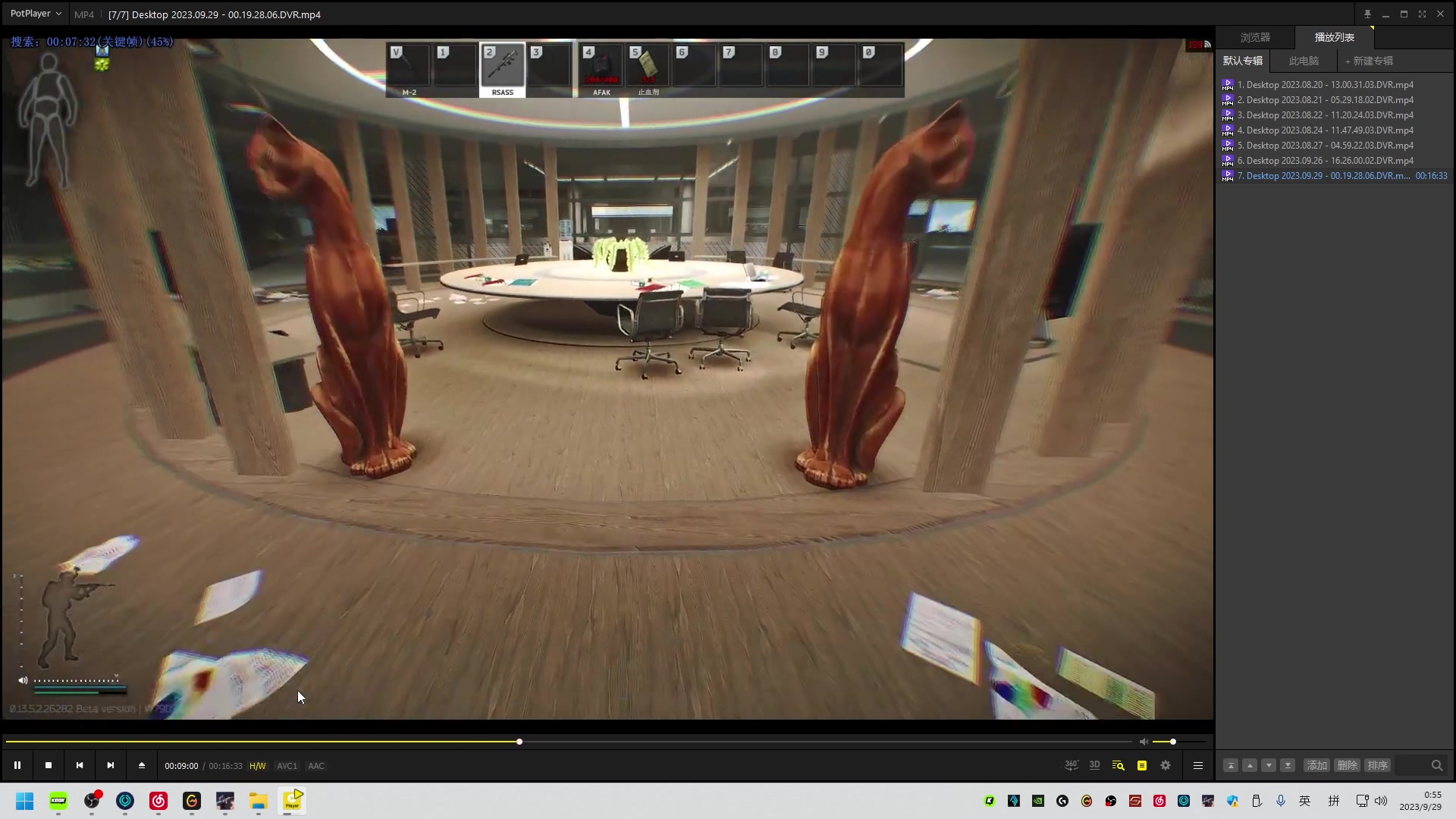Select current item Desktop 2023.09.29 - 00.19.28.06
Image resolution: width=1456 pixels, height=819 pixels.
(x=1335, y=176)
